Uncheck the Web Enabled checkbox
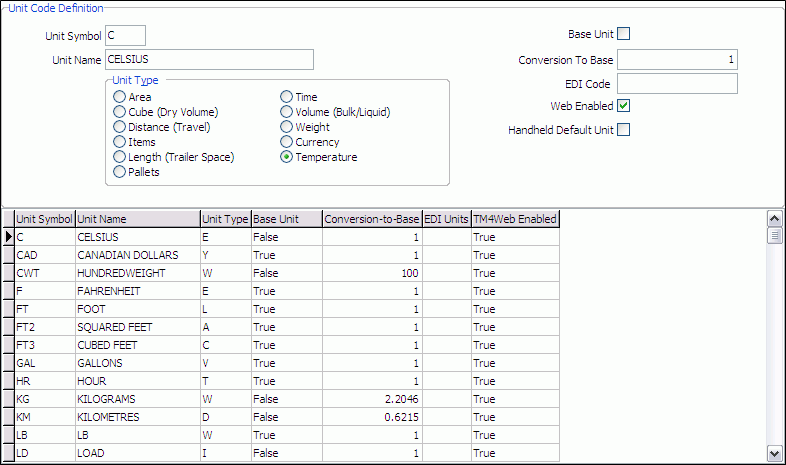 pyautogui.click(x=624, y=106)
